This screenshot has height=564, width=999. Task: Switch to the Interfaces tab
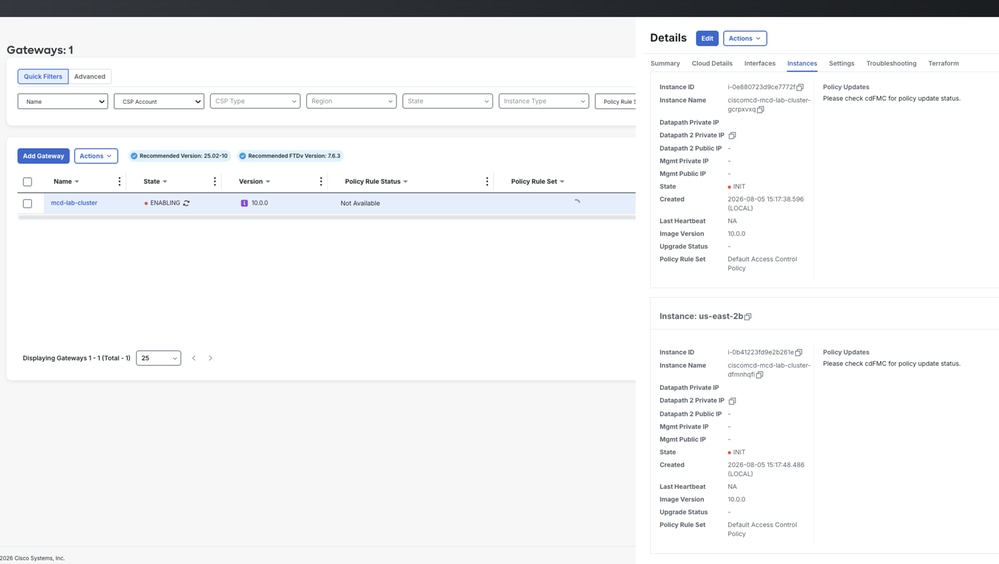[x=759, y=63]
